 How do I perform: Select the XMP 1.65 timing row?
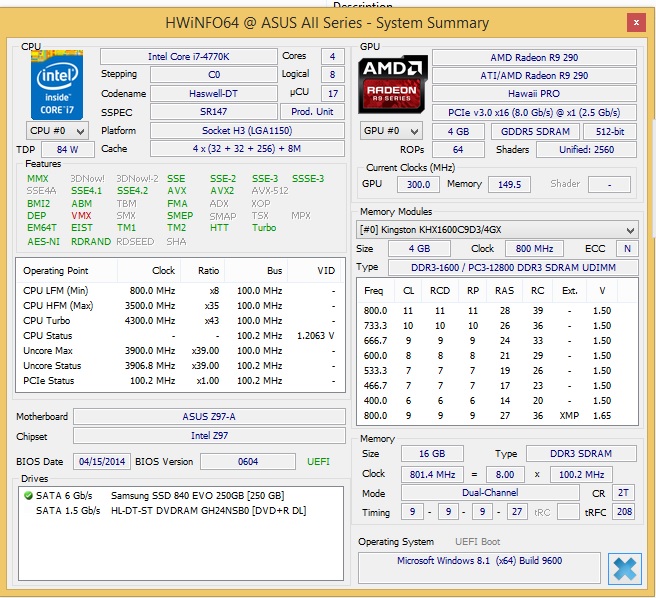[497, 416]
